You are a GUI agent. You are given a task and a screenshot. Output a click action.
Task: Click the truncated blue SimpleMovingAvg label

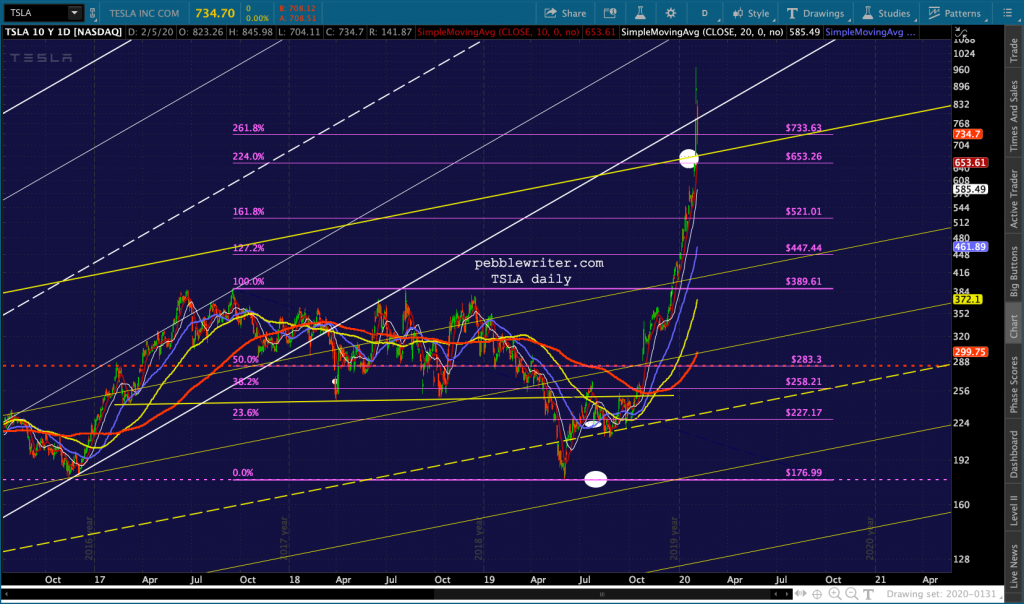pyautogui.click(x=870, y=31)
